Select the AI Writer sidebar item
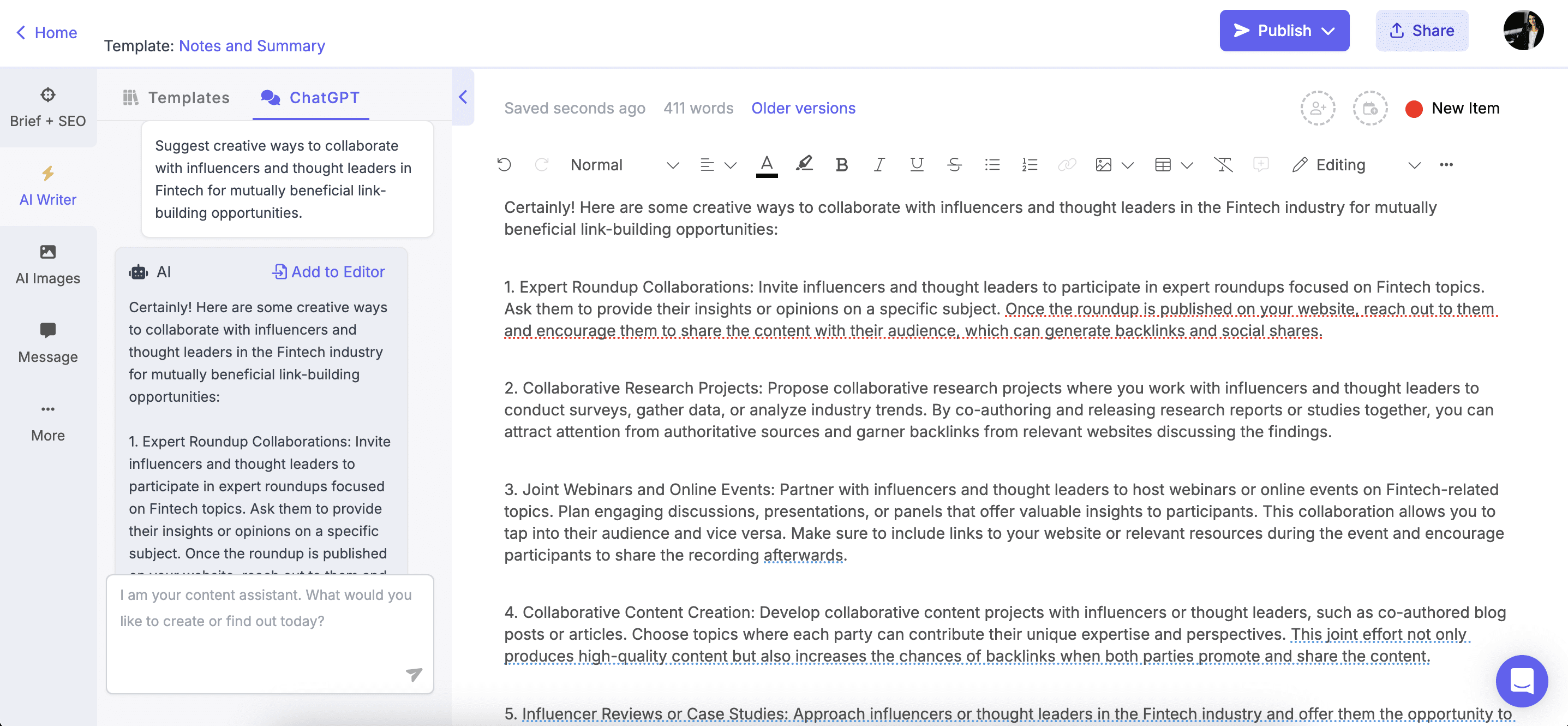The width and height of the screenshot is (1568, 726). [48, 186]
